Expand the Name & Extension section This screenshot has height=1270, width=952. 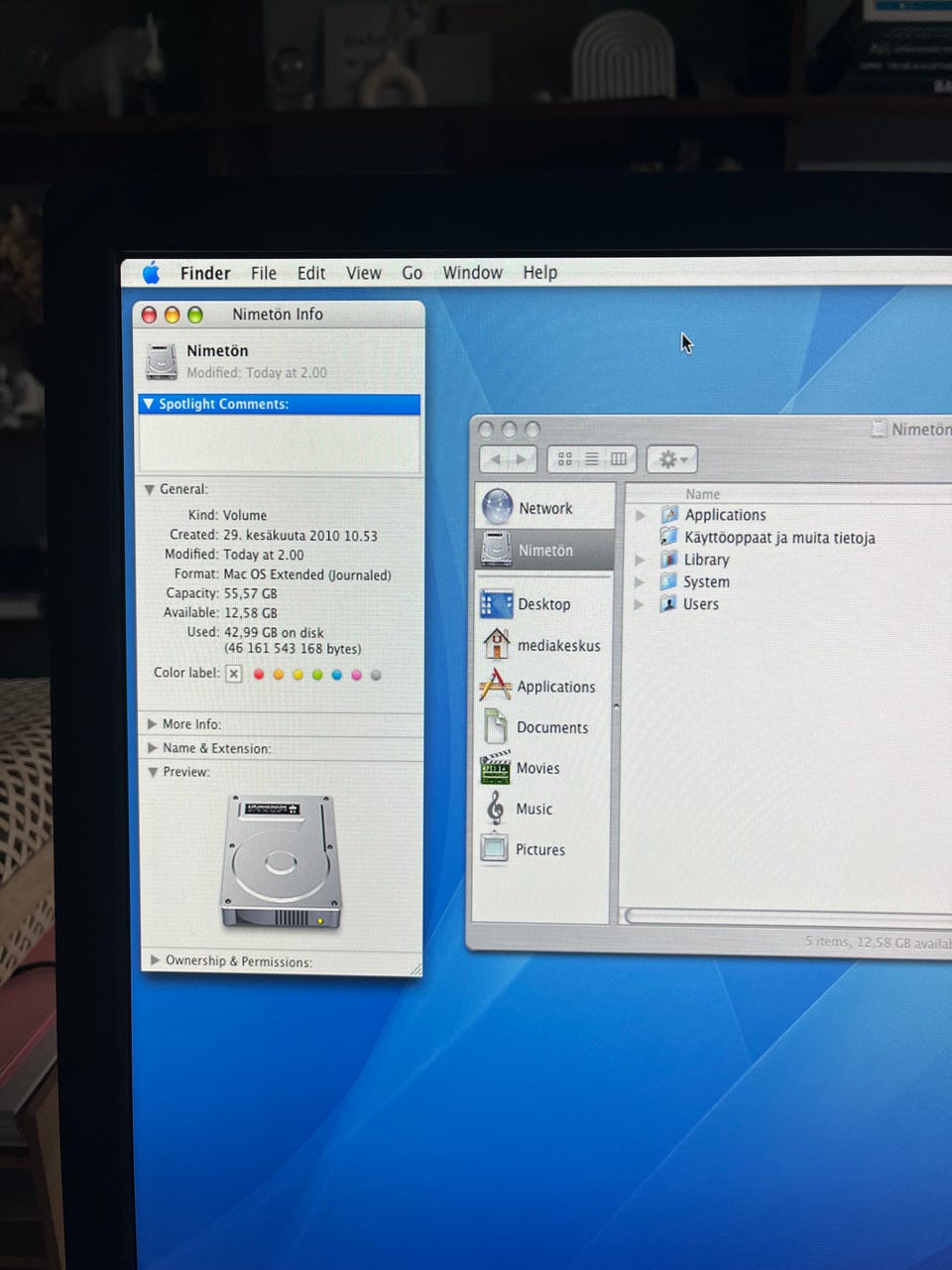tap(152, 748)
